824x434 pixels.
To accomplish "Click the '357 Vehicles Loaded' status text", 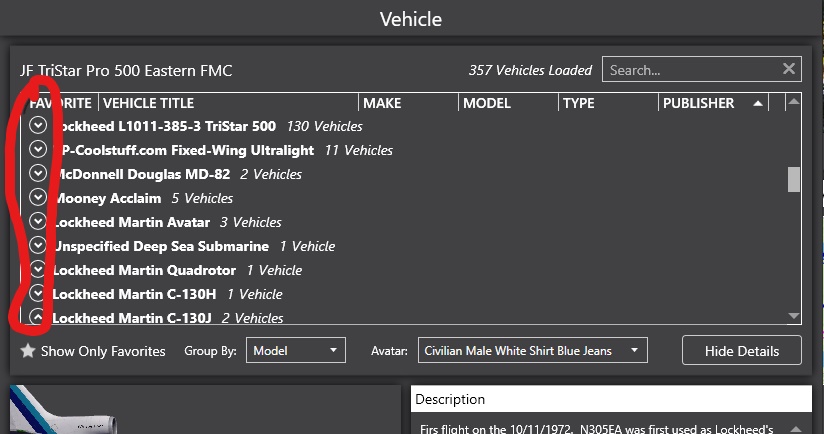I will tap(530, 70).
